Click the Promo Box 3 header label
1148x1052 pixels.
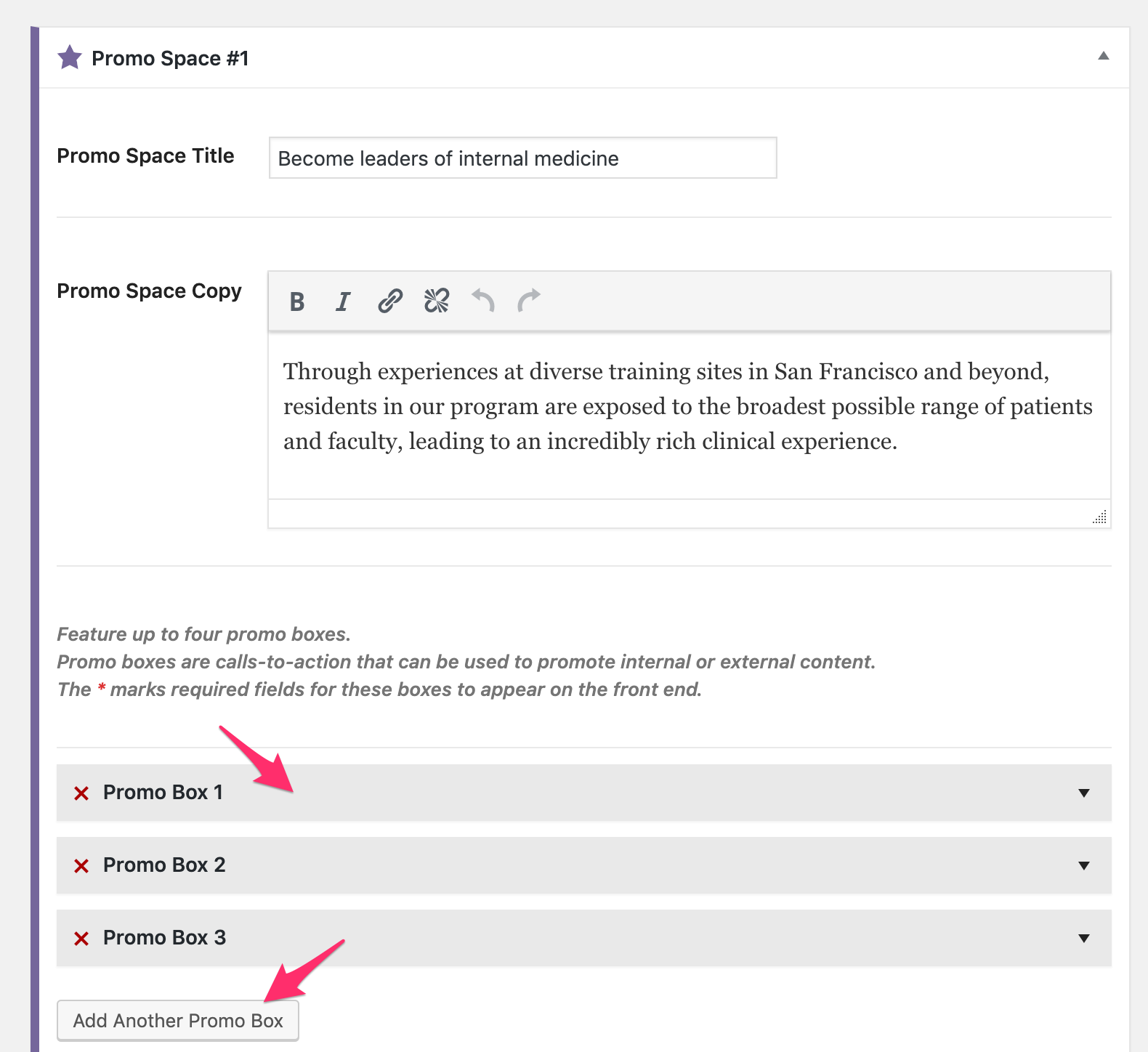(x=165, y=938)
